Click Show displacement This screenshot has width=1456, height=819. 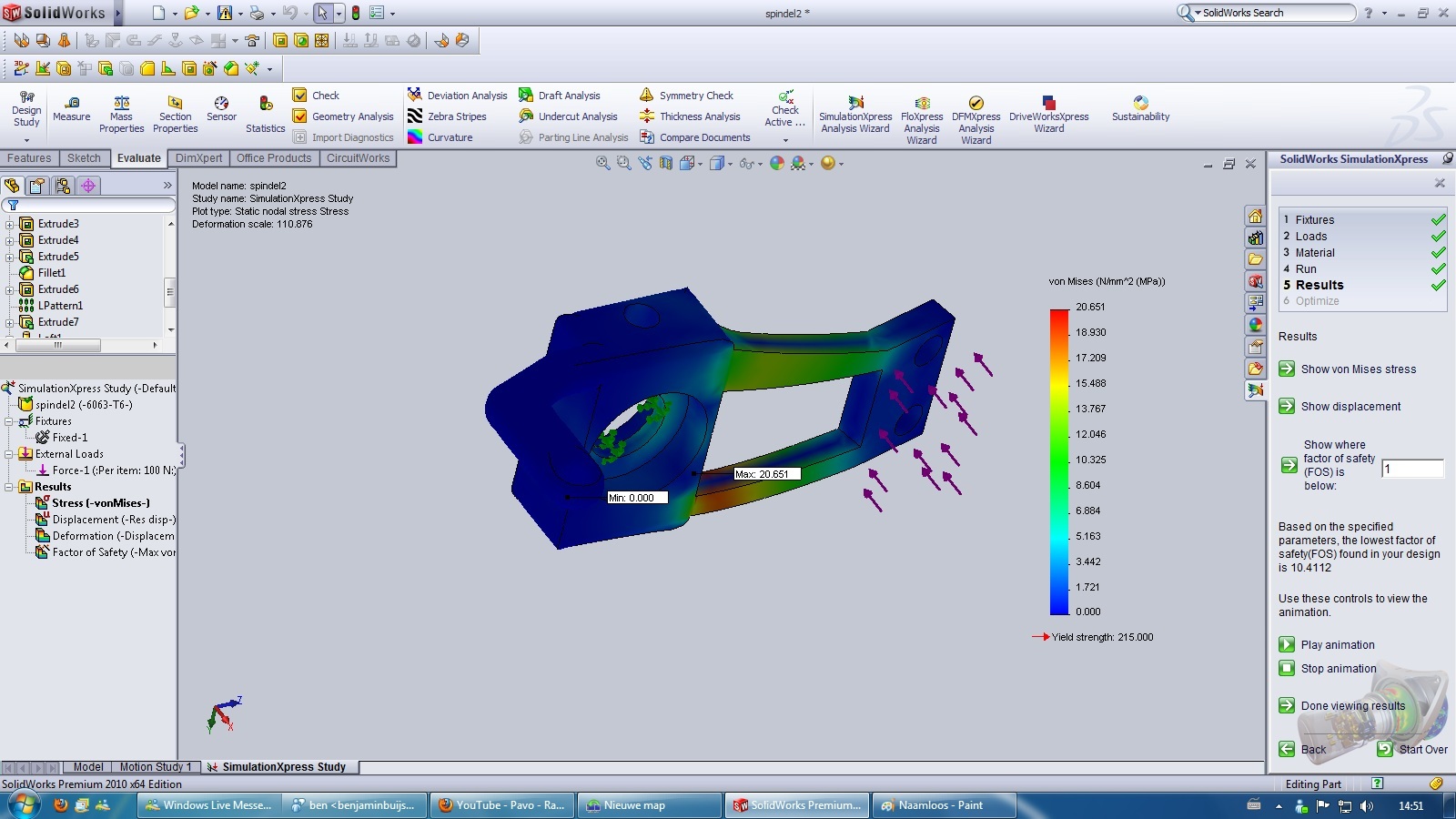1340,406
